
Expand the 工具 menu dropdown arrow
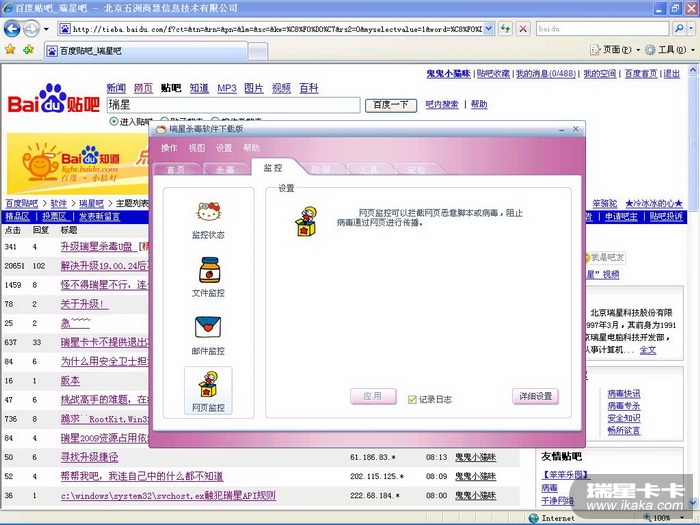[693, 50]
